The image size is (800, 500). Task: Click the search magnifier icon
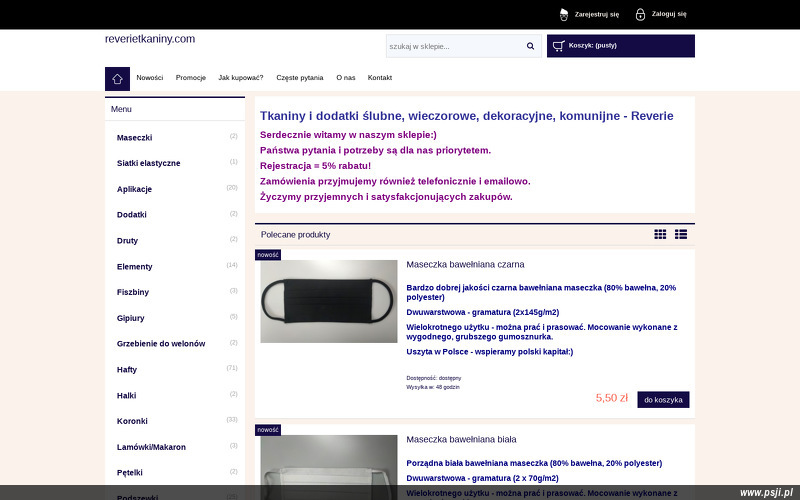[x=531, y=46]
